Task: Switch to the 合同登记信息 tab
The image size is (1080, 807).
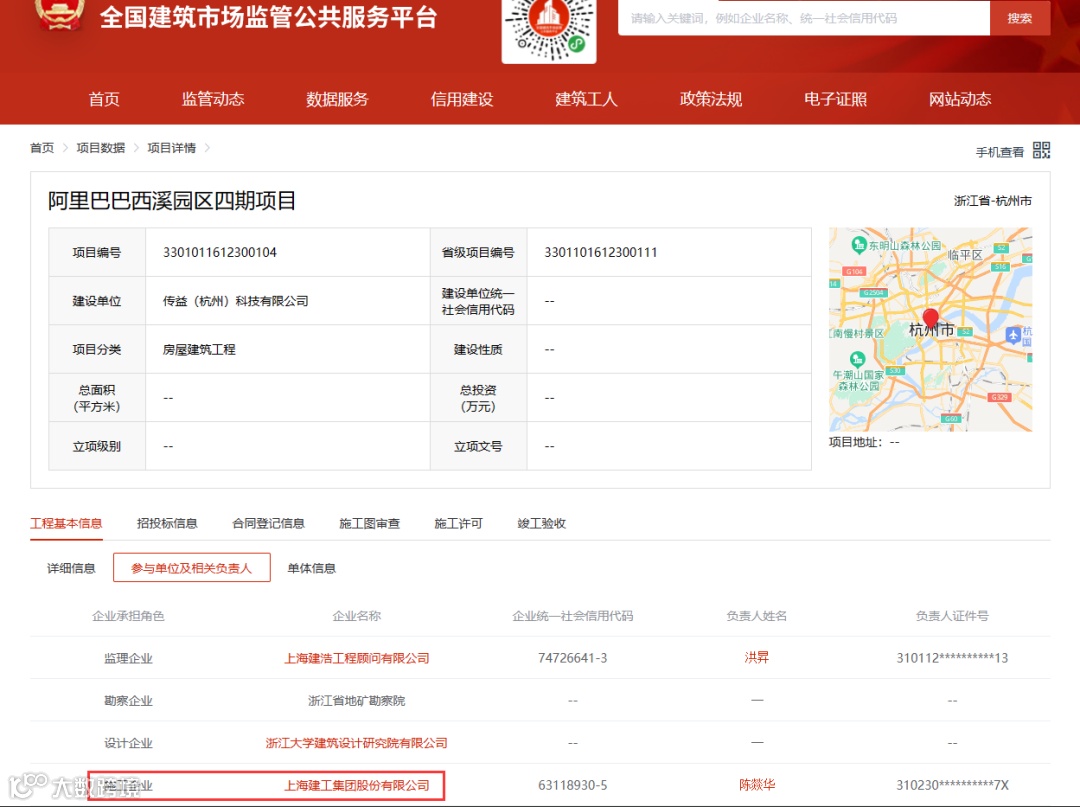Action: 269,523
